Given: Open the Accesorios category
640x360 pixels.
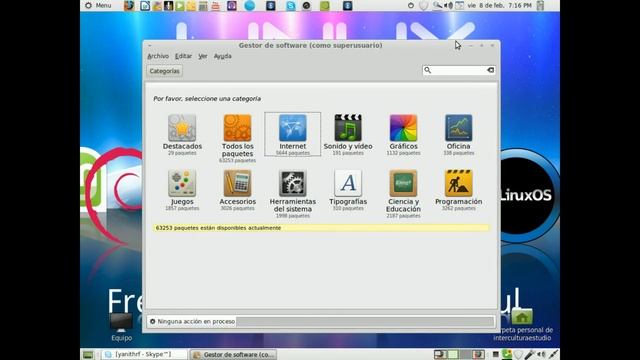Looking at the screenshot, I should (238, 190).
